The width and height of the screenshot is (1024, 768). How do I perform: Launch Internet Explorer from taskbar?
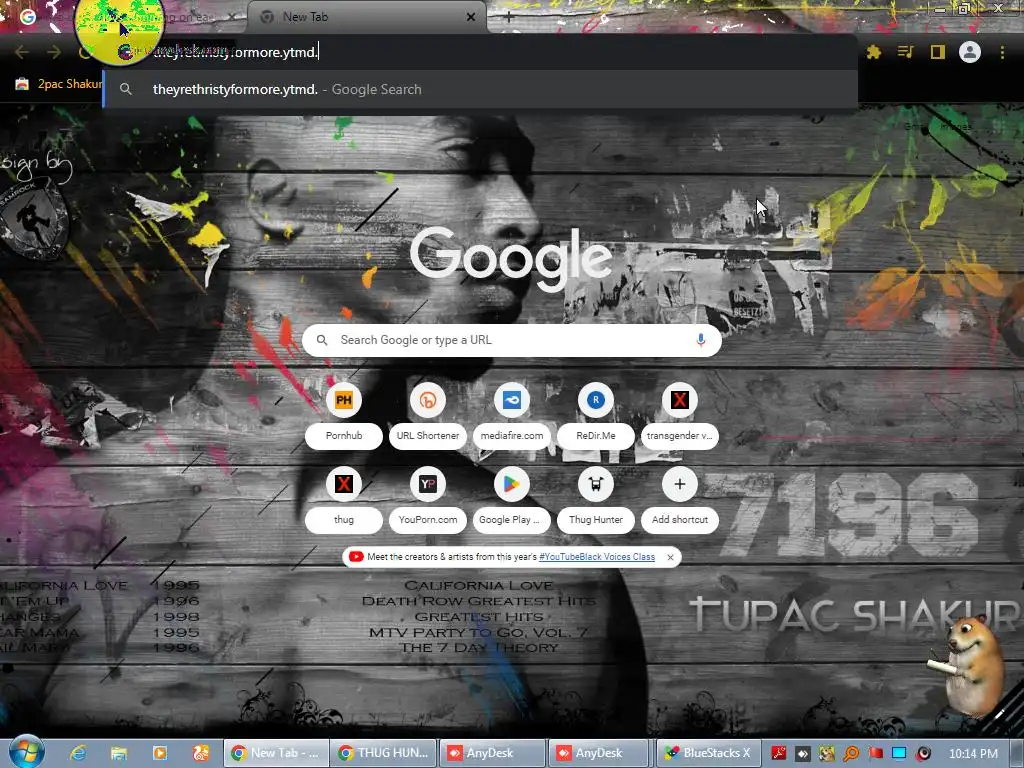coord(78,753)
